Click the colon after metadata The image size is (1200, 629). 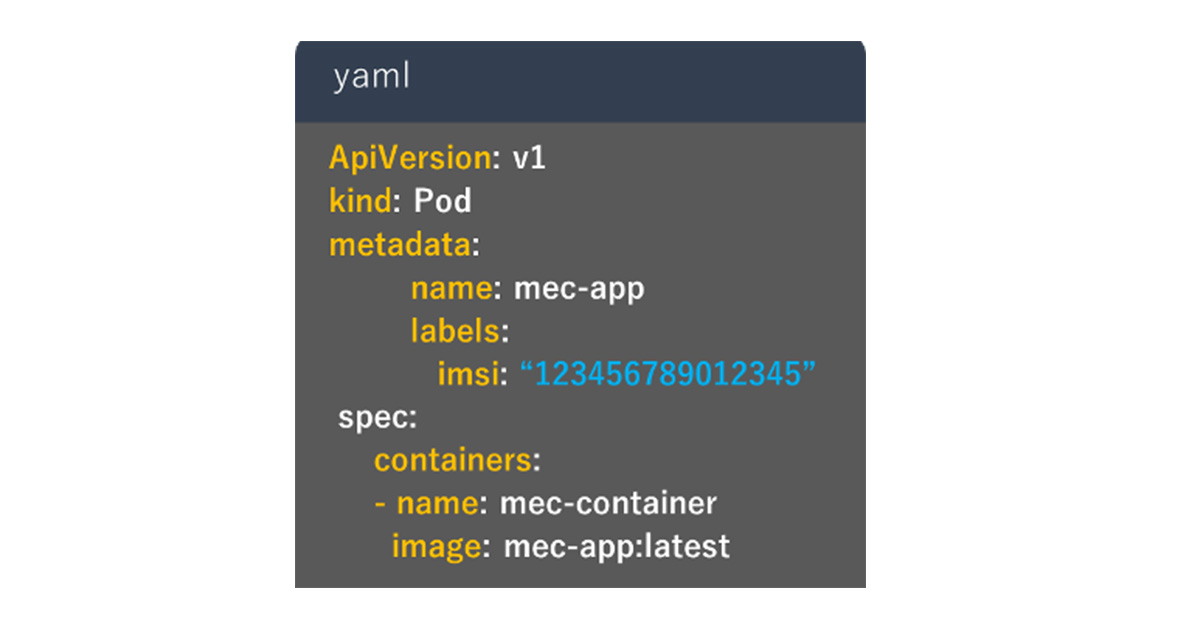(x=476, y=247)
